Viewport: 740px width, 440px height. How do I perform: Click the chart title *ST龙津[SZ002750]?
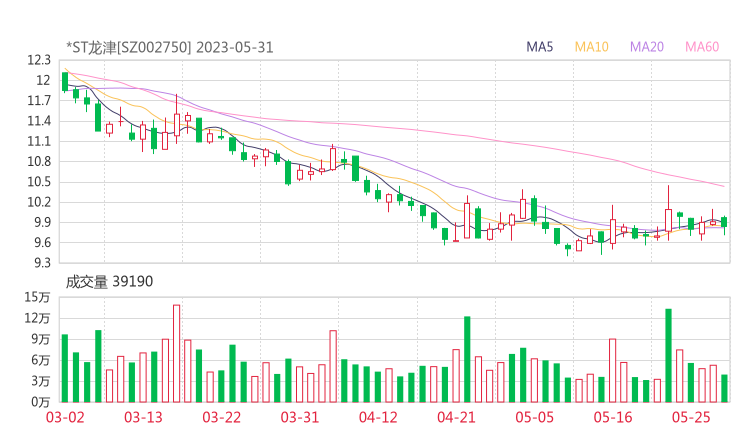pos(129,47)
